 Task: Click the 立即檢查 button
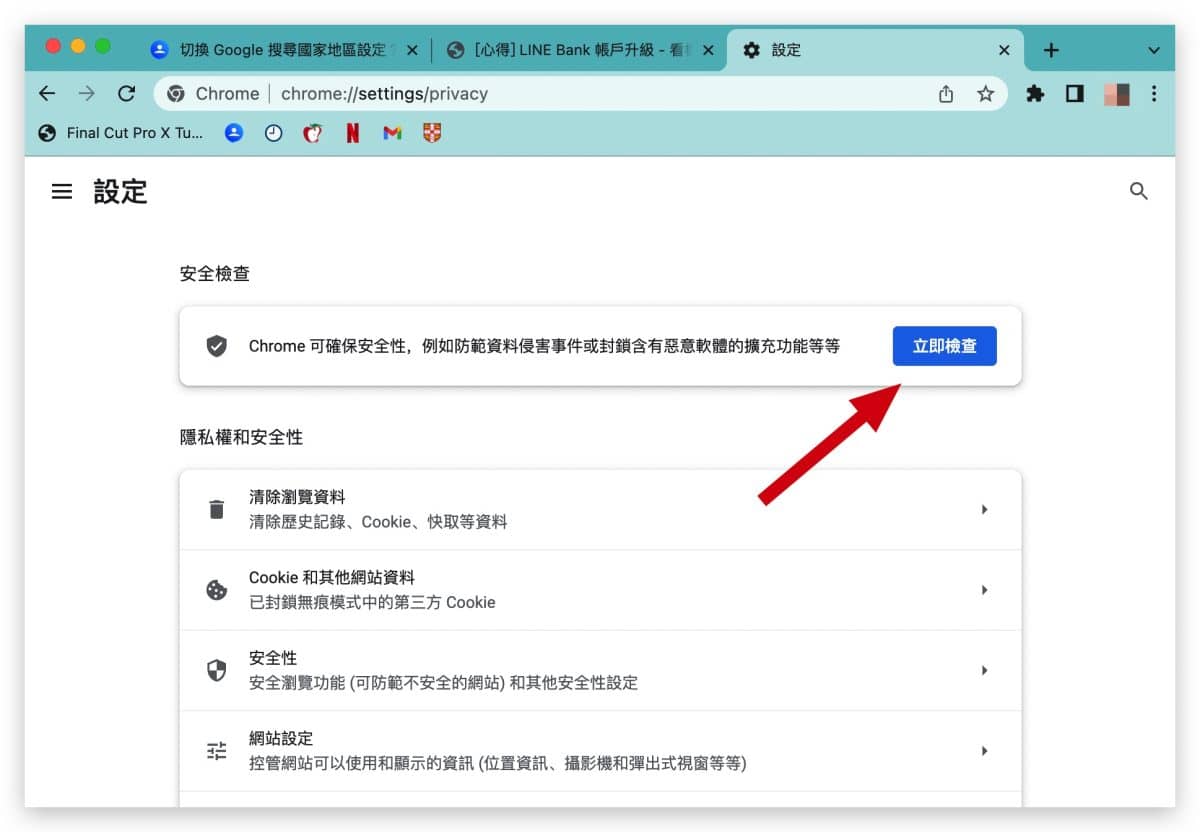[x=945, y=346]
